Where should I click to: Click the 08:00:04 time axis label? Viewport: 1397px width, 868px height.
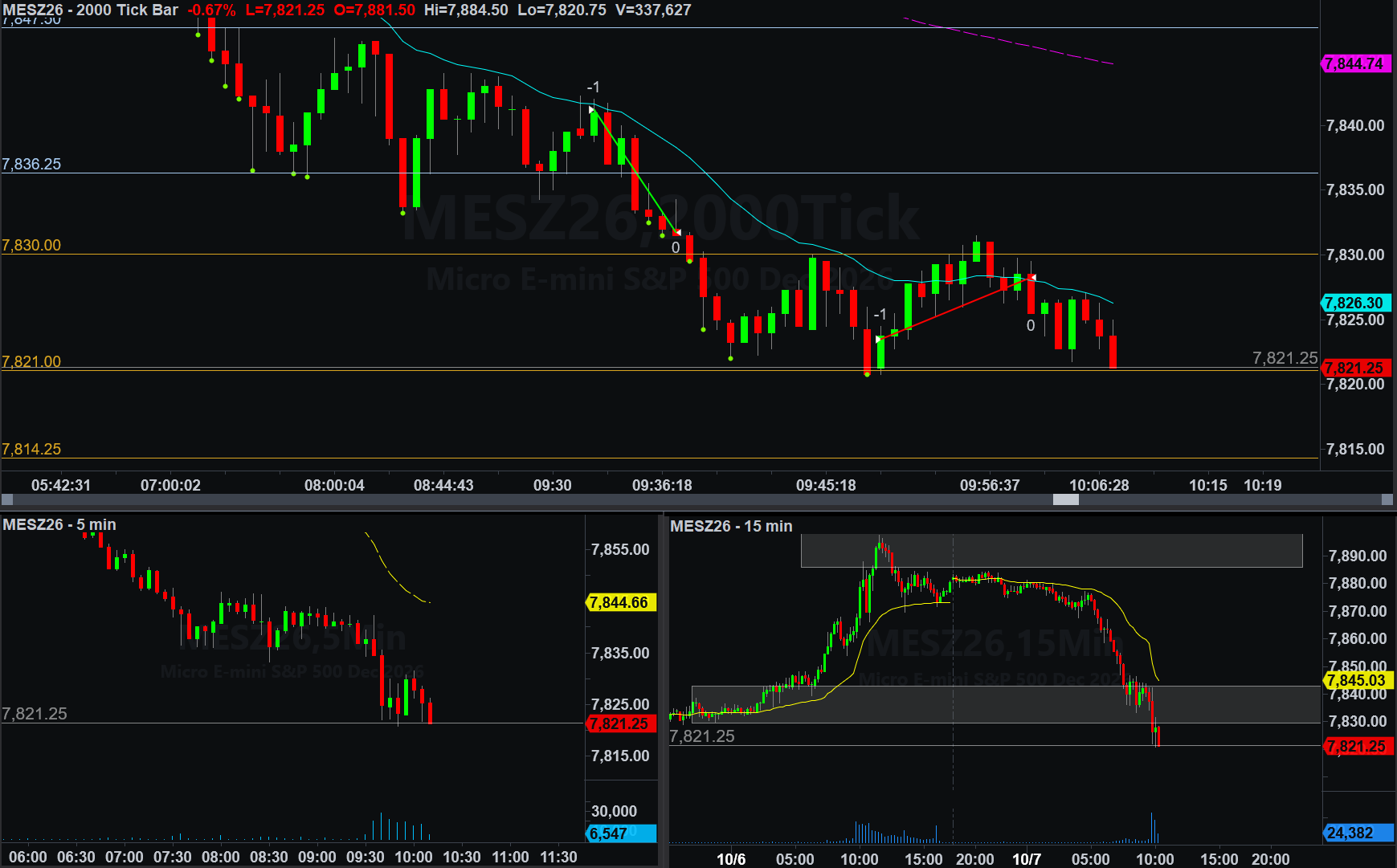click(x=334, y=485)
